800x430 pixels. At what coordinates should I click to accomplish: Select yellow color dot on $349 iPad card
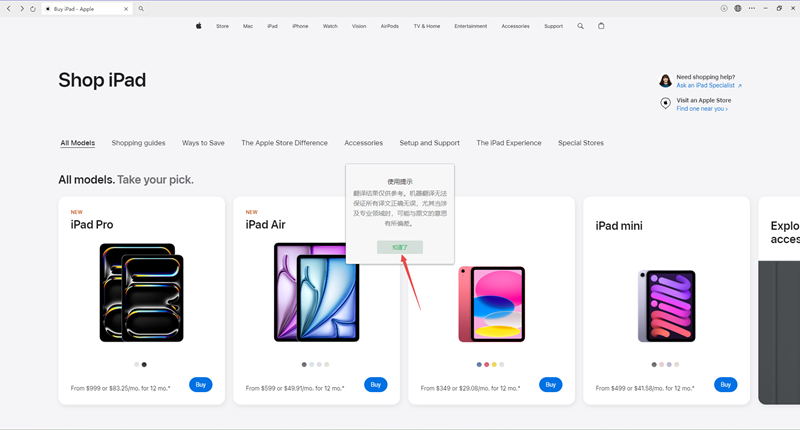pyautogui.click(x=494, y=365)
